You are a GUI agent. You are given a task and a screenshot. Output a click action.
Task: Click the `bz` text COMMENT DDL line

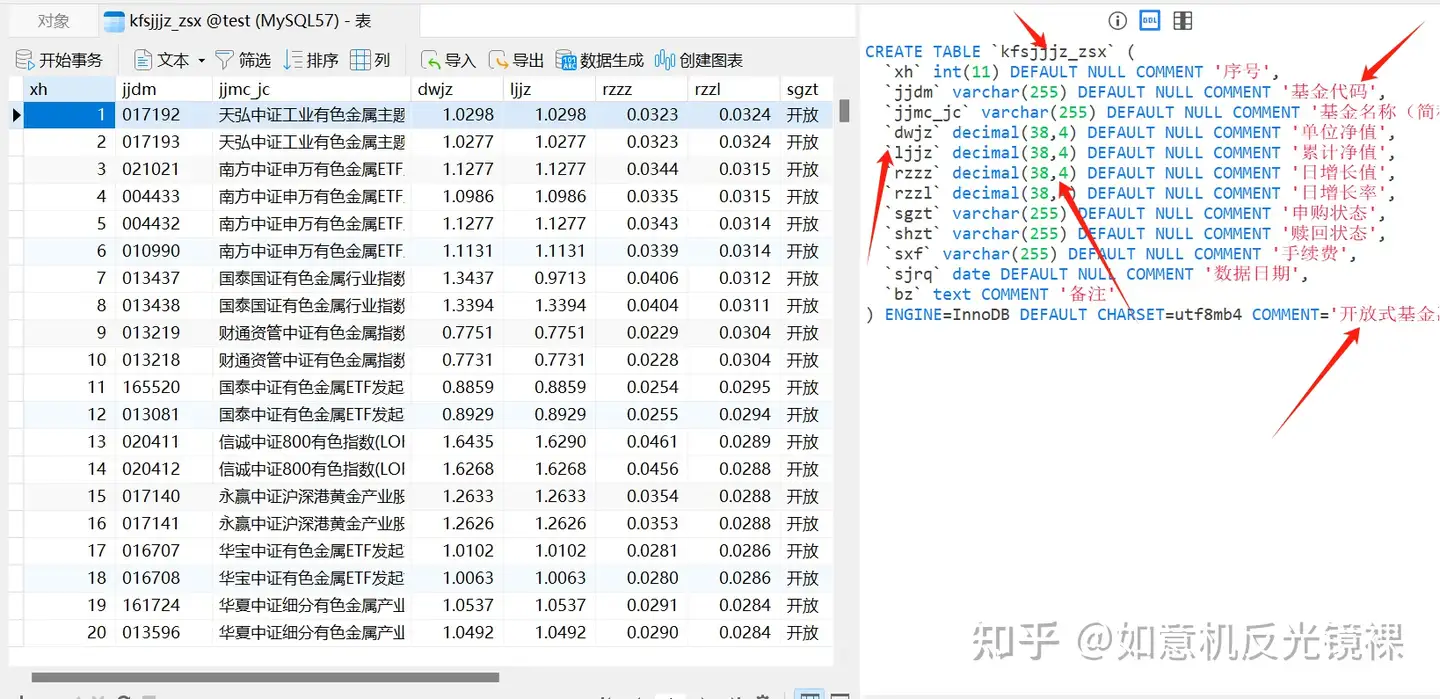click(x=1001, y=294)
